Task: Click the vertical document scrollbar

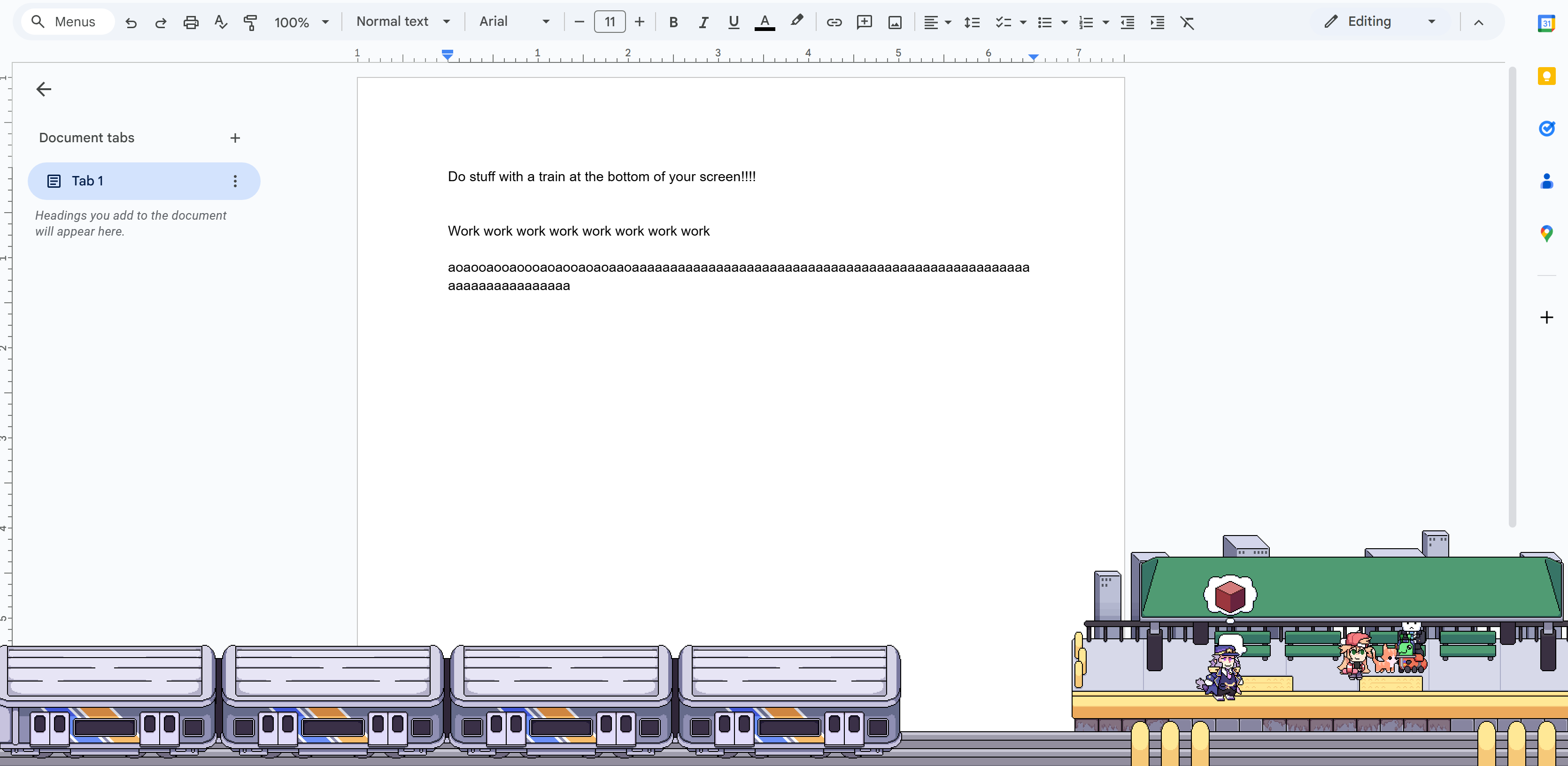Action: tap(1512, 297)
